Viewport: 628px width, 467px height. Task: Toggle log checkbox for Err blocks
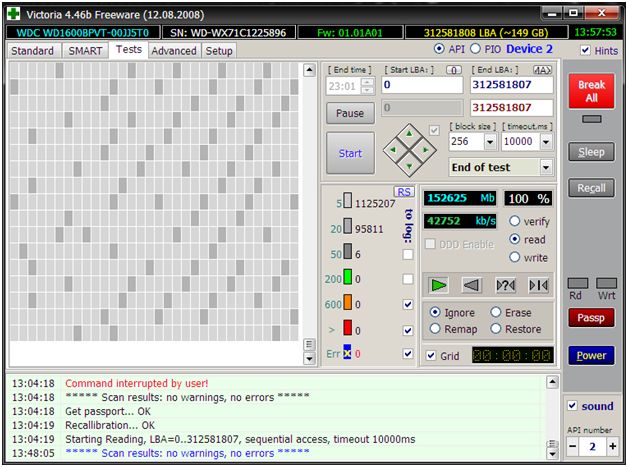[x=408, y=354]
